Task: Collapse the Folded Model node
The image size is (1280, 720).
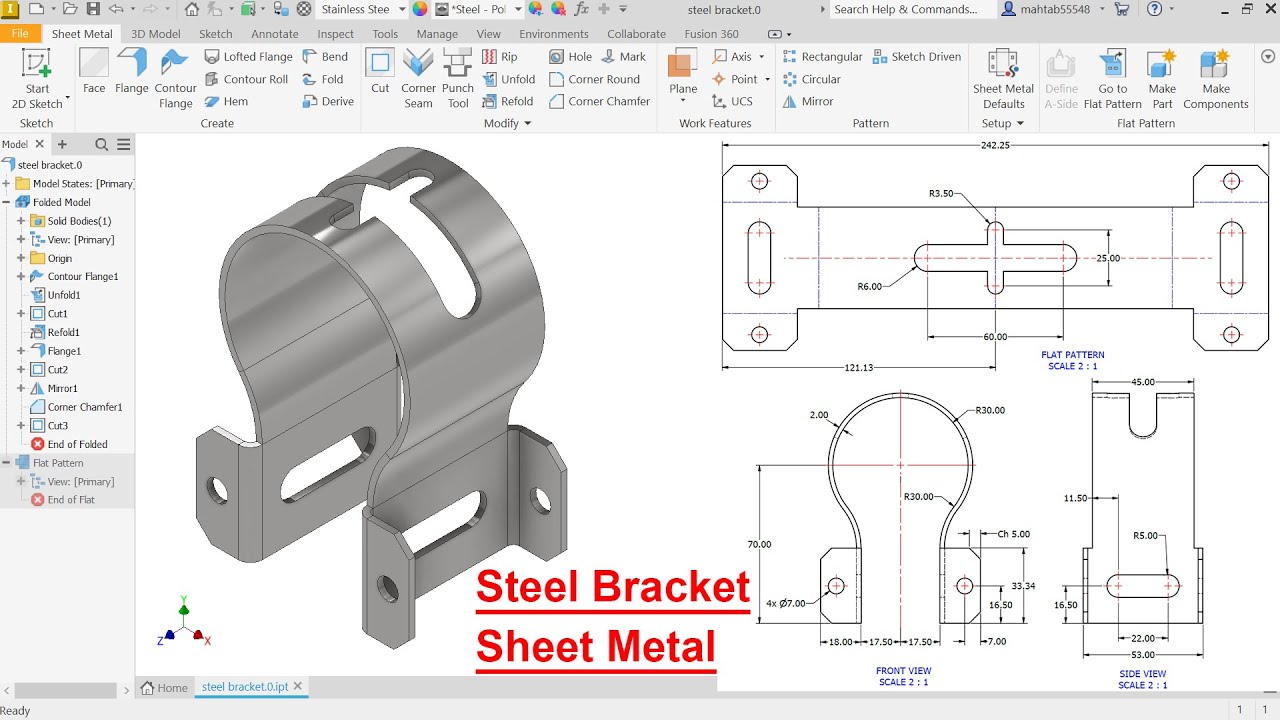Action: pyautogui.click(x=7, y=202)
